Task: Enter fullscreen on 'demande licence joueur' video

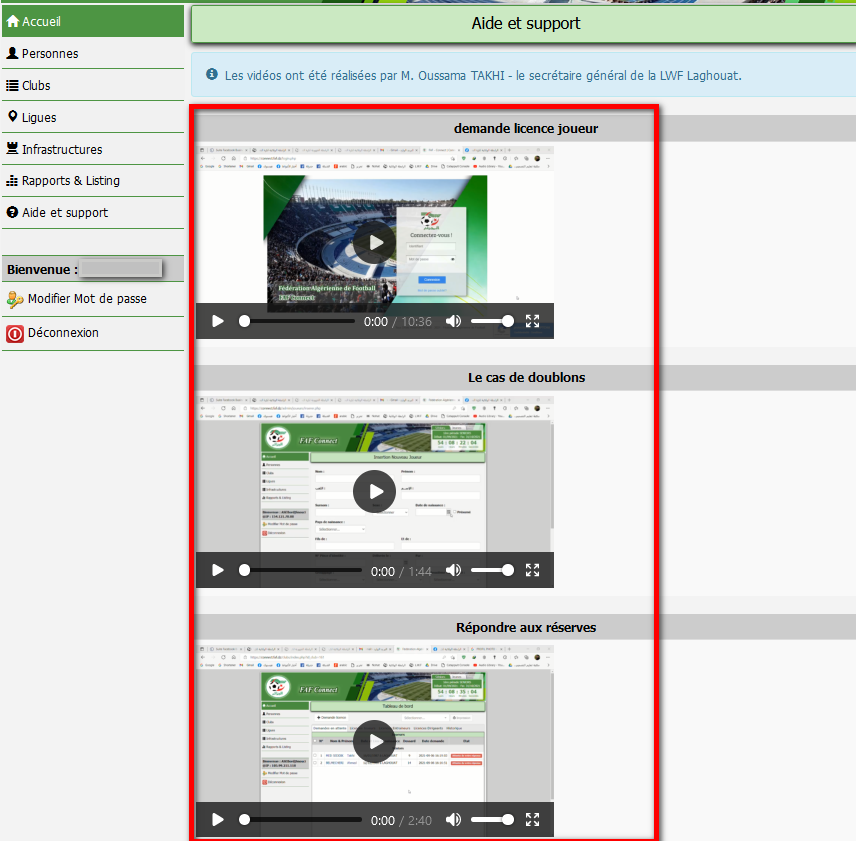Action: [x=533, y=321]
